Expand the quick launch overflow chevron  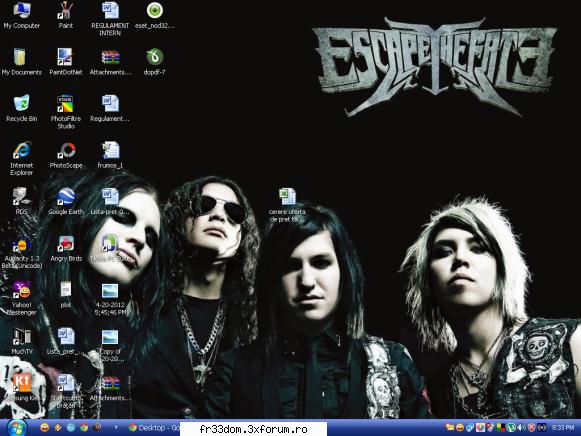click(116, 428)
